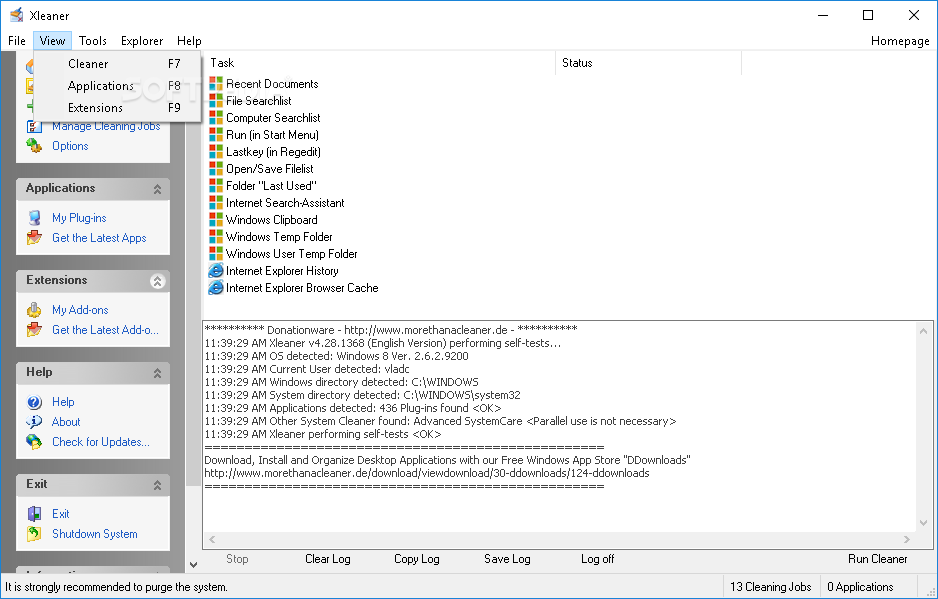Collapse the Extensions sidebar panel
Image resolution: width=938 pixels, height=599 pixels.
point(157,281)
